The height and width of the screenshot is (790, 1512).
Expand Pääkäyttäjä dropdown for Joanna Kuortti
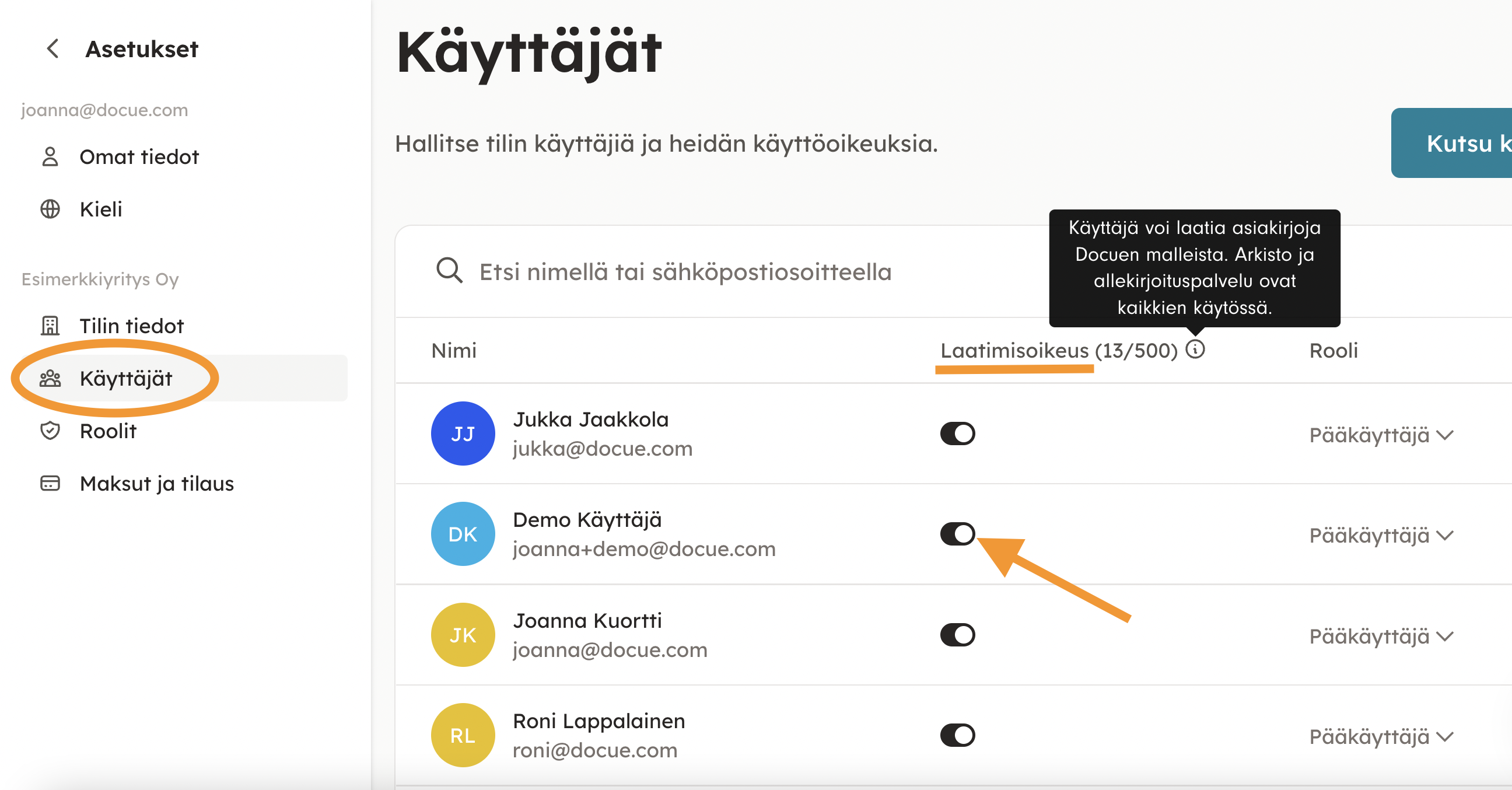point(1381,636)
